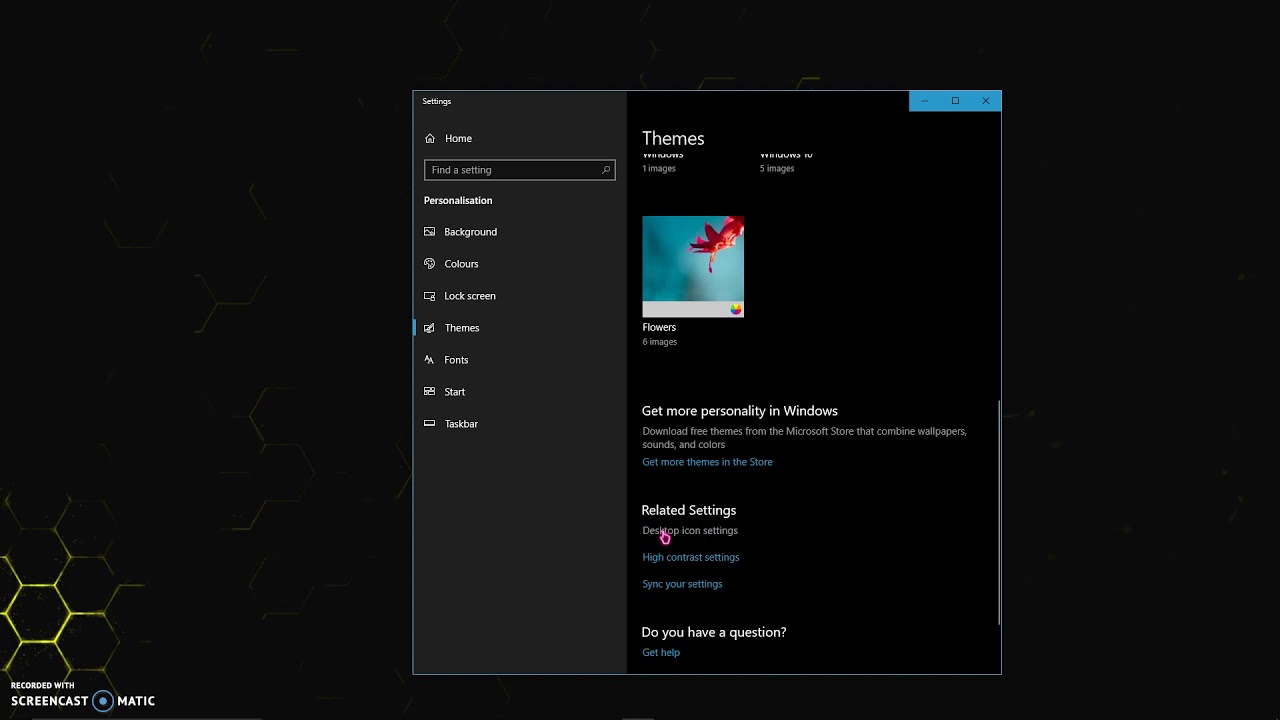Select the Colours palette icon in sidebar
The width and height of the screenshot is (1280, 720).
point(430,263)
